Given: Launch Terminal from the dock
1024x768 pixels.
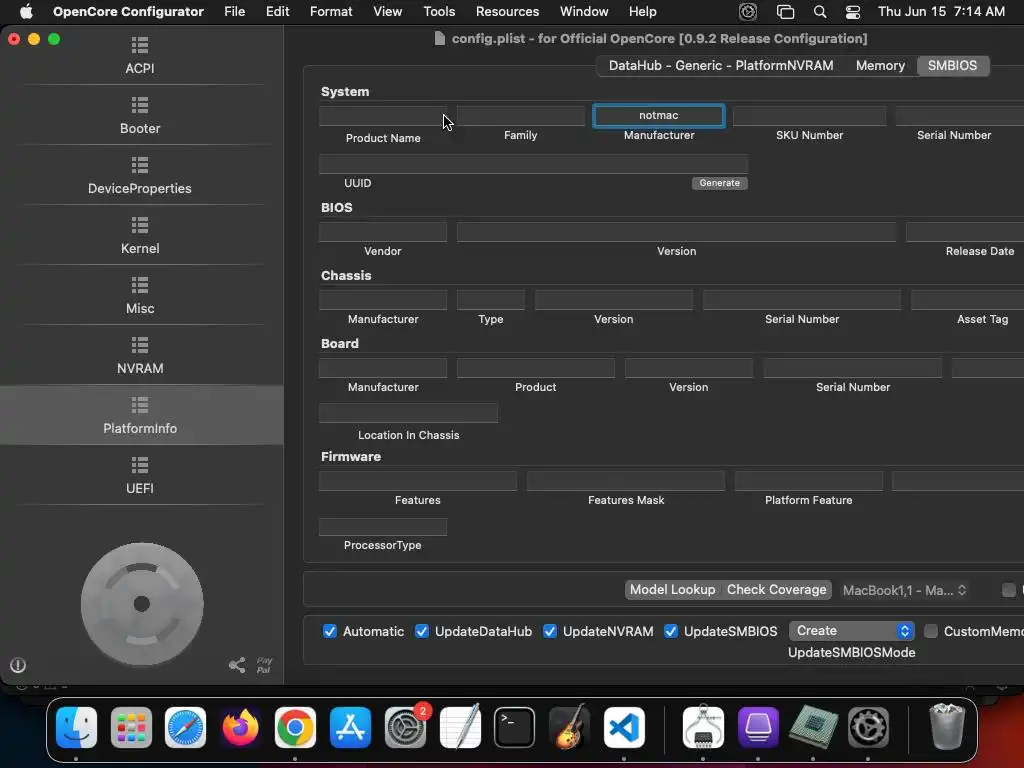Looking at the screenshot, I should click(x=515, y=727).
